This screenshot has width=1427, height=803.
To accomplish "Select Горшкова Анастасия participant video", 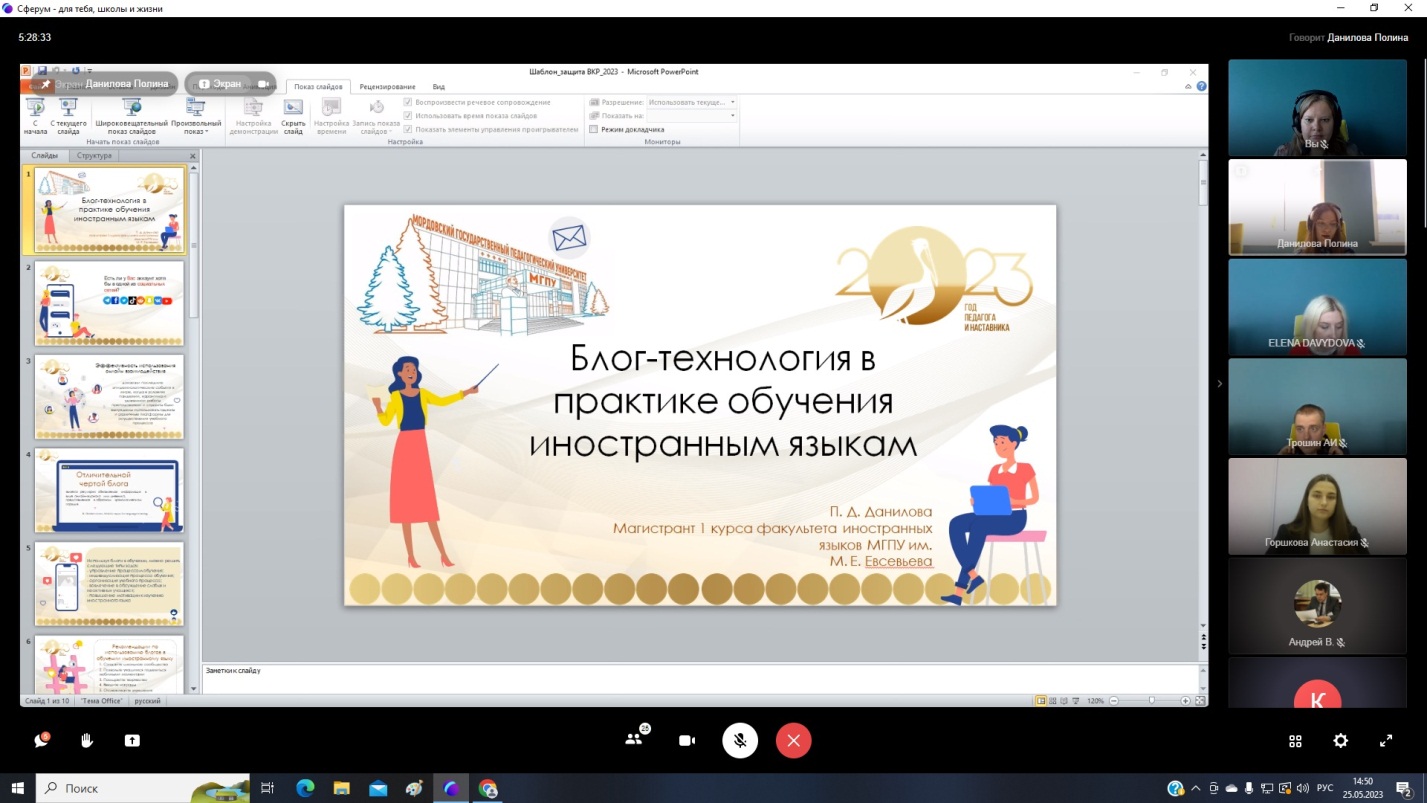I will pos(1317,505).
